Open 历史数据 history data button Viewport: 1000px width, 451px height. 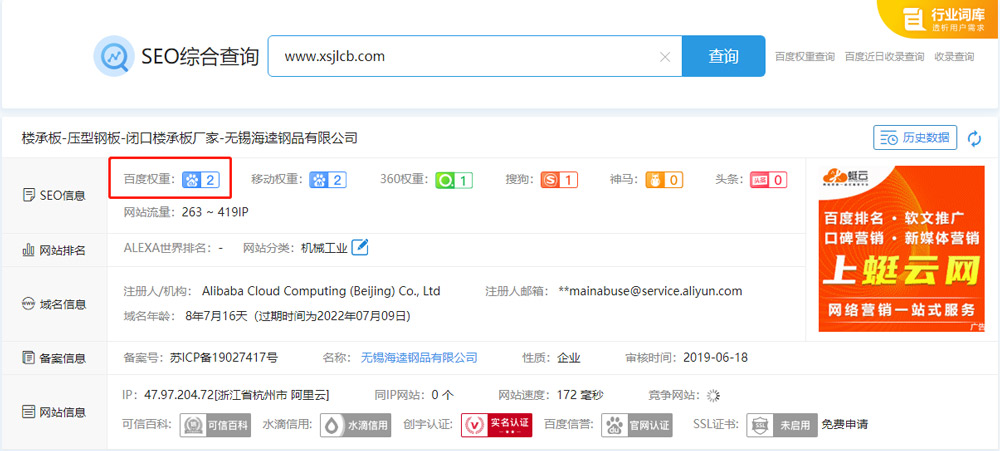pos(914,138)
